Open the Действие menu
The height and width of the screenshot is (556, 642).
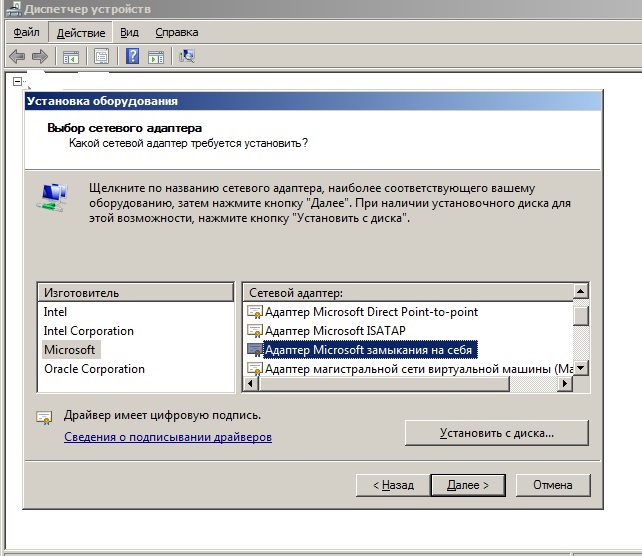[80, 32]
